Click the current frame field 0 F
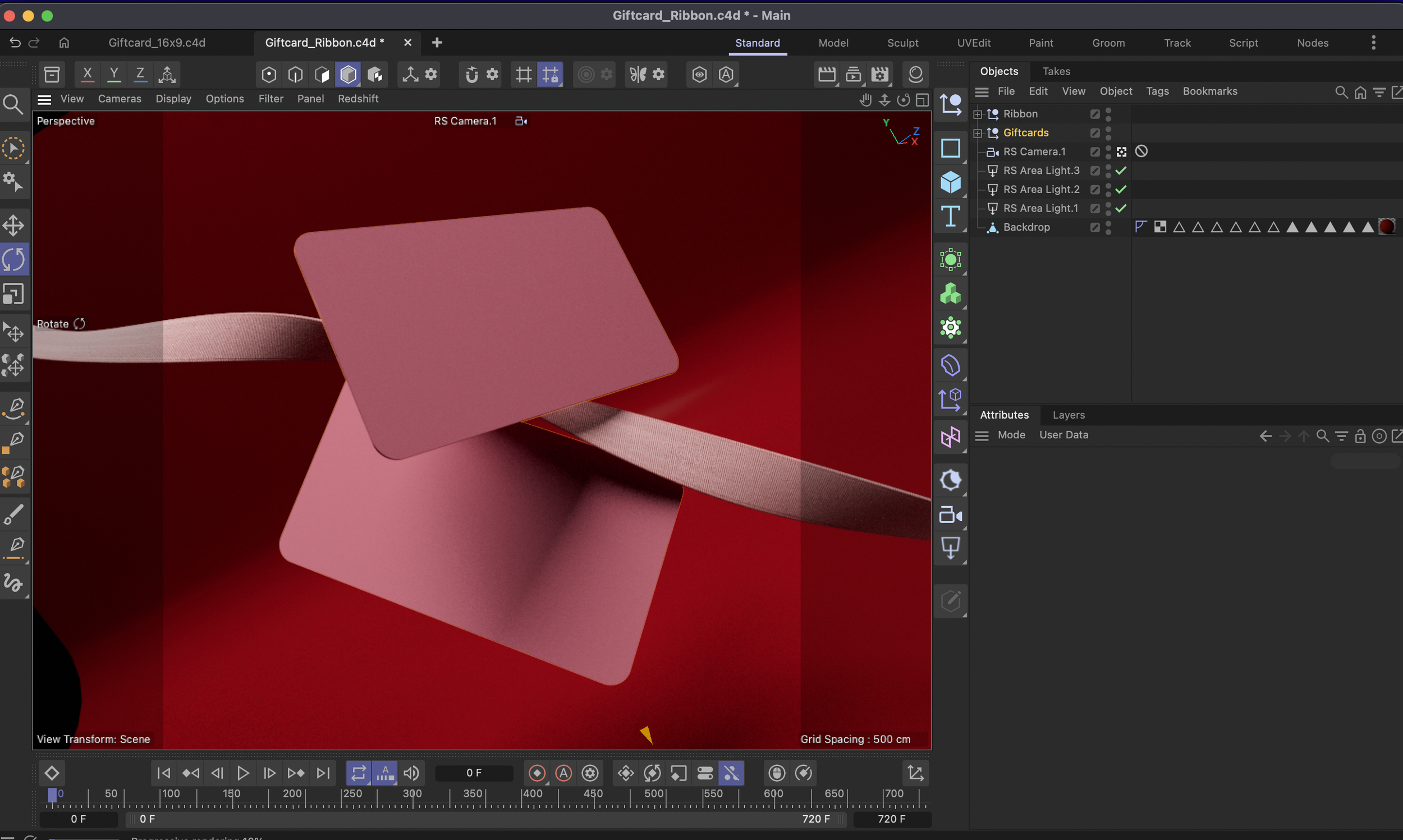The height and width of the screenshot is (840, 1403). click(474, 773)
